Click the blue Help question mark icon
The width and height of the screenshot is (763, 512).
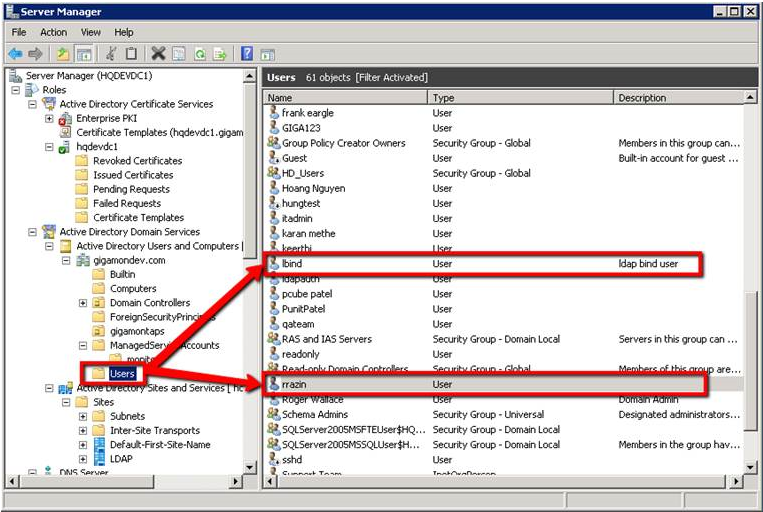click(x=246, y=53)
